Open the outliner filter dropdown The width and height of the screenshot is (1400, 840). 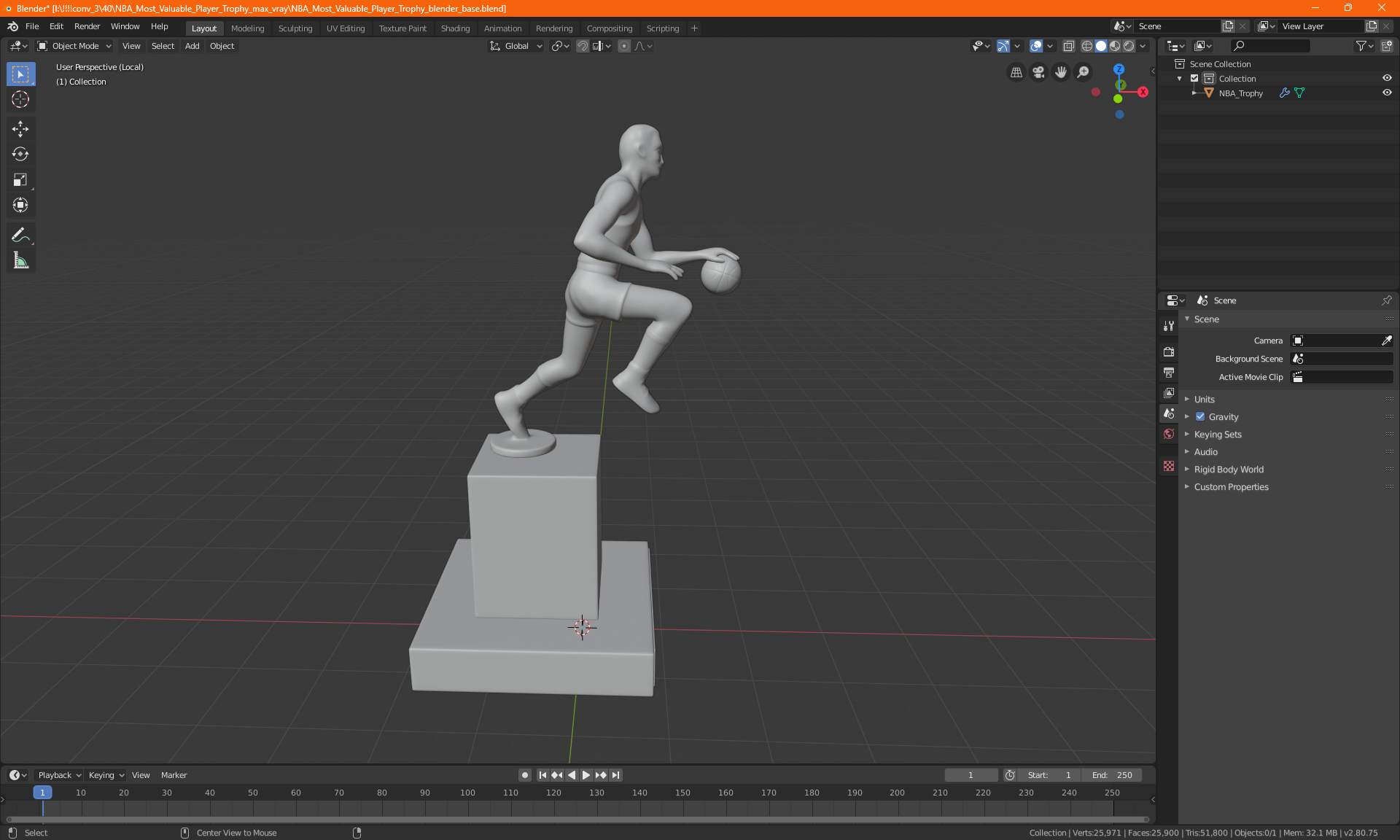[x=1364, y=46]
